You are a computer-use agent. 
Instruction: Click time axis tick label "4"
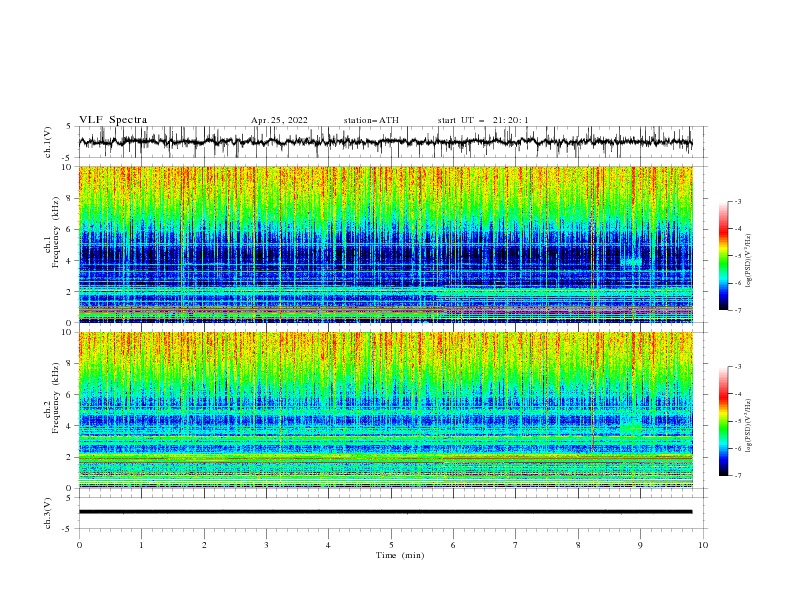point(328,545)
